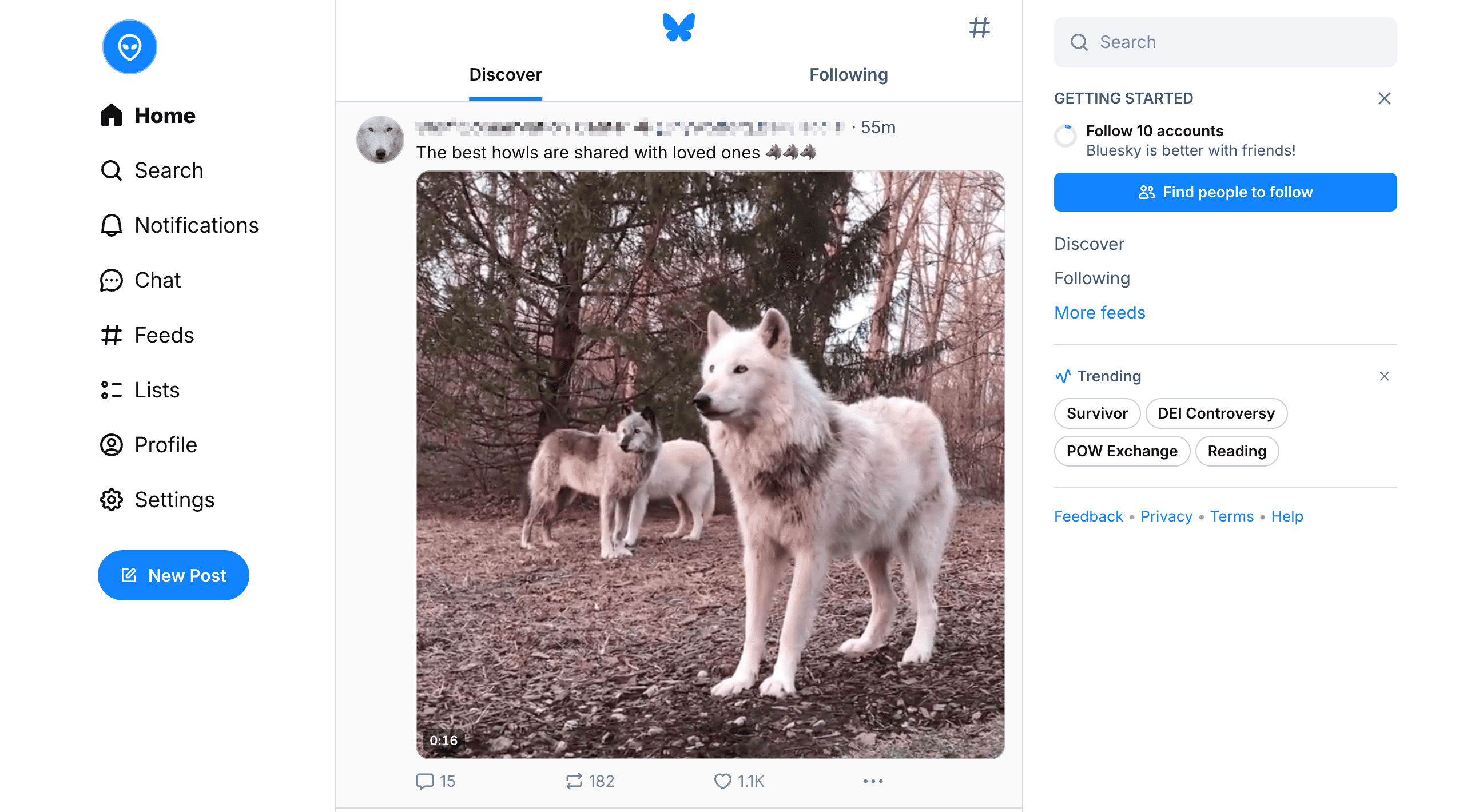
Task: Repost the wolf video post
Action: pos(574,781)
